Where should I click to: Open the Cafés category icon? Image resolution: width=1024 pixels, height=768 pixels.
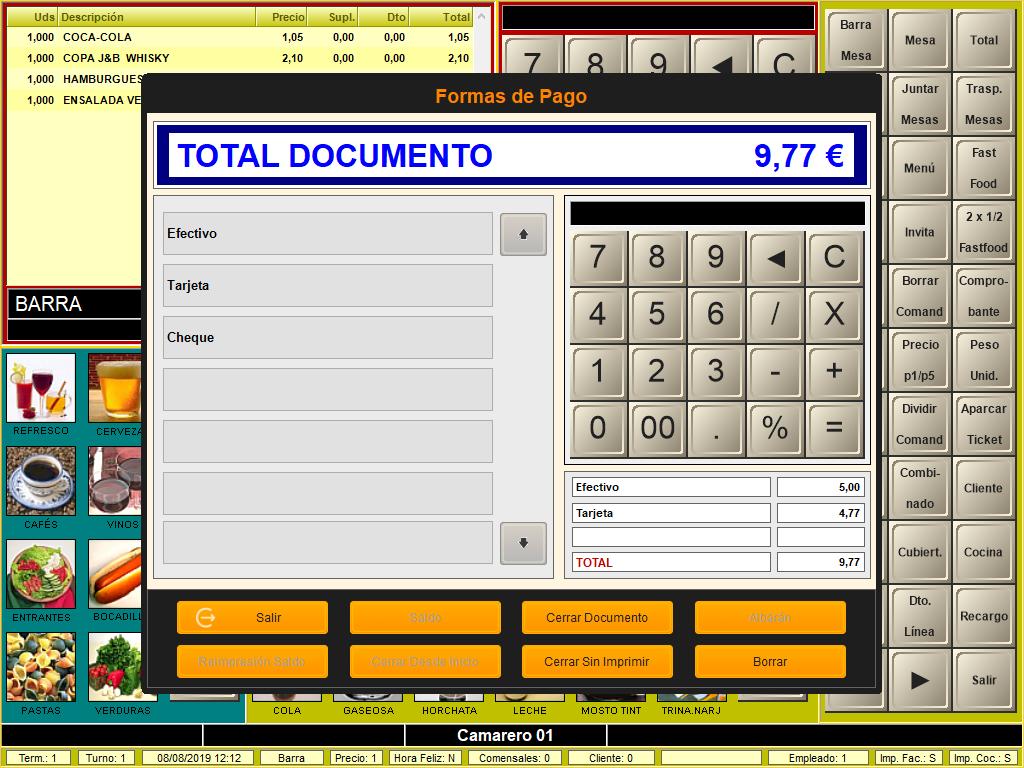point(41,481)
